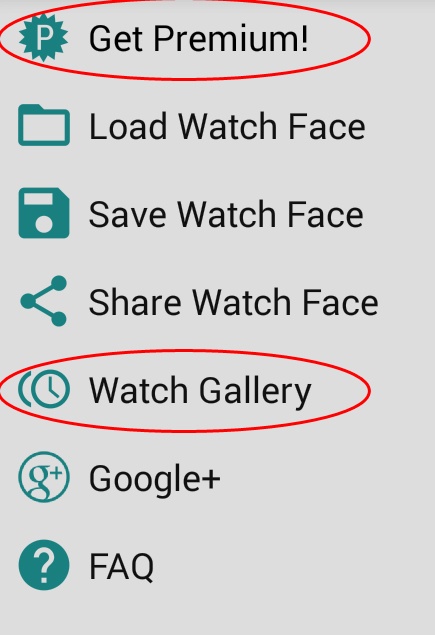Choose Save Watch Face

click(218, 214)
